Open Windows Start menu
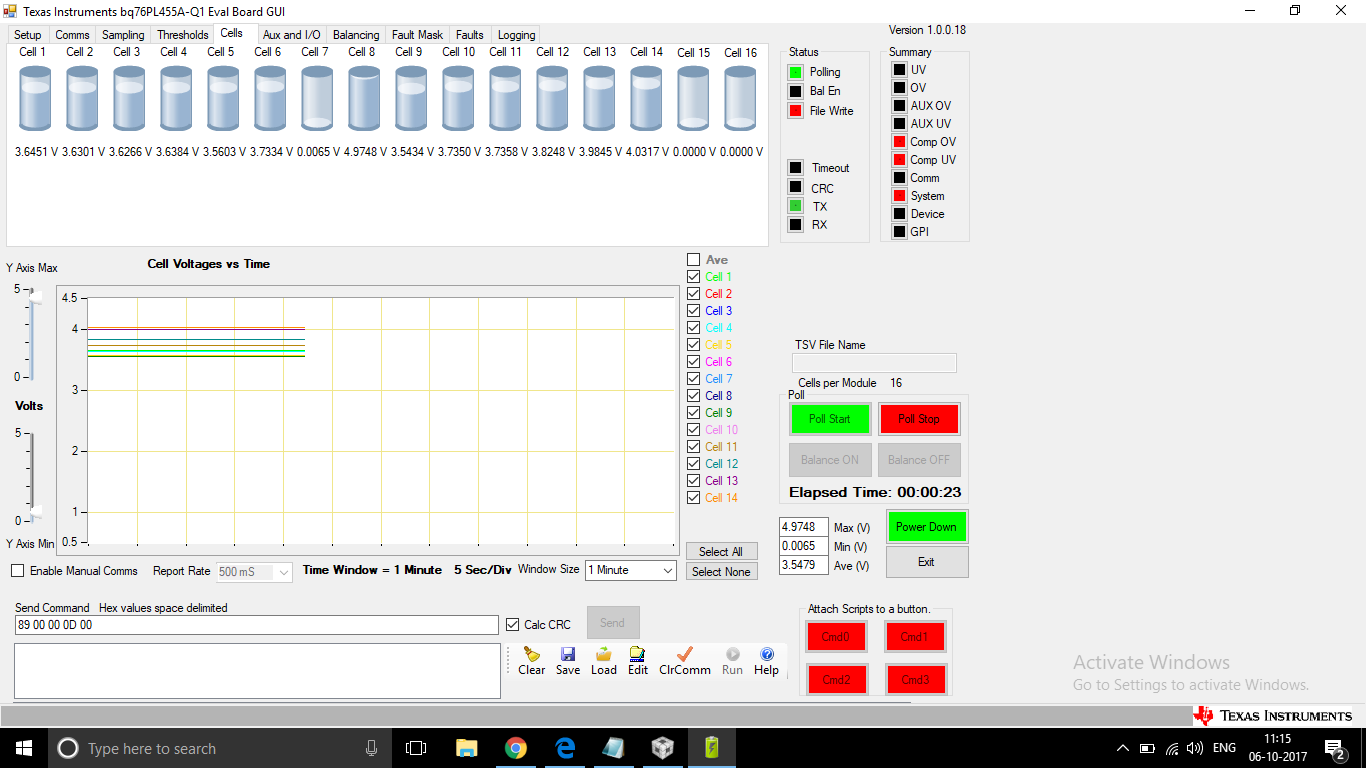The width and height of the screenshot is (1366, 768). pos(24,748)
